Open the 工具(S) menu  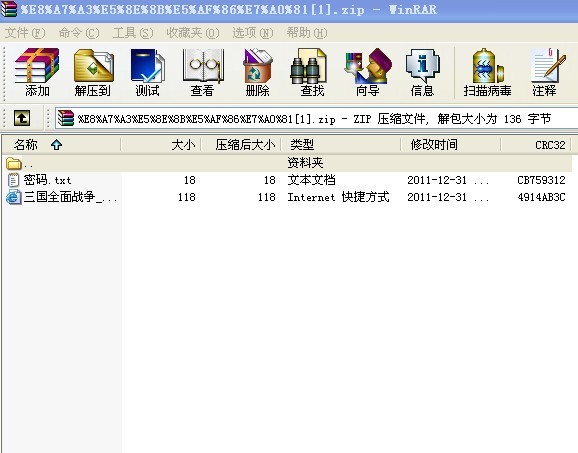pyautogui.click(x=133, y=33)
